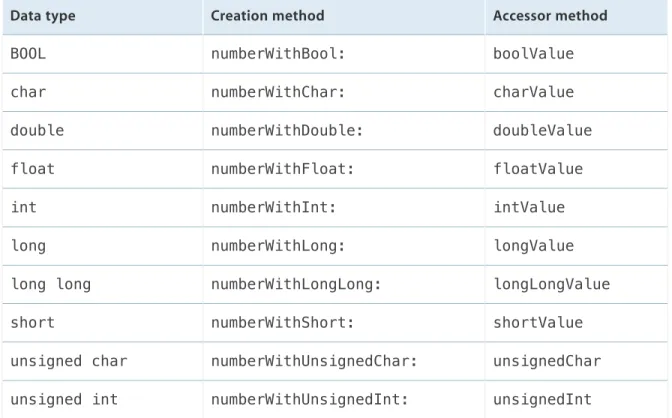This screenshot has height=418, width=672.
Task: Select the 'intValue' cell
Action: [x=576, y=207]
